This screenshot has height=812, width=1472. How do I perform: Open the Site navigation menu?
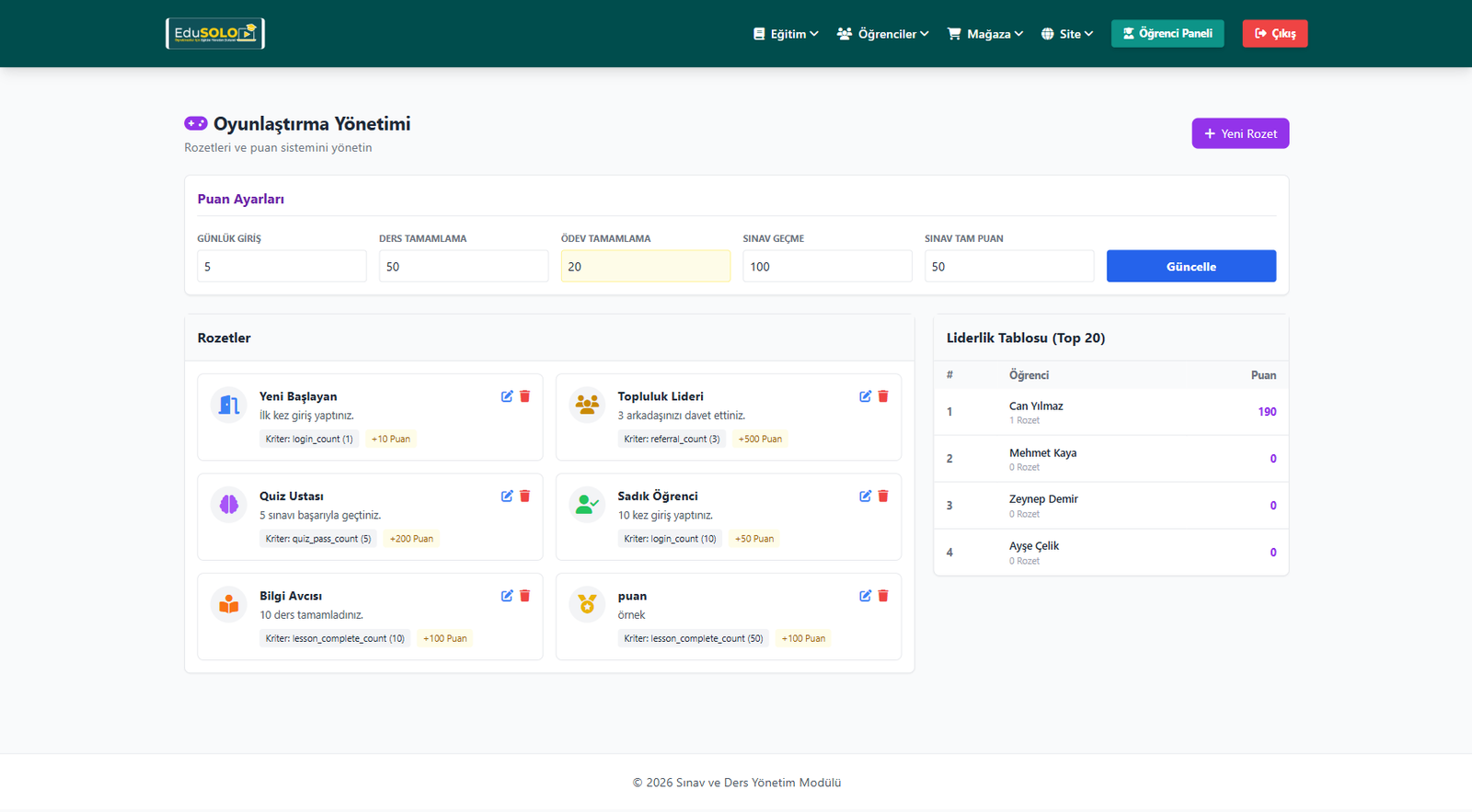[1067, 34]
